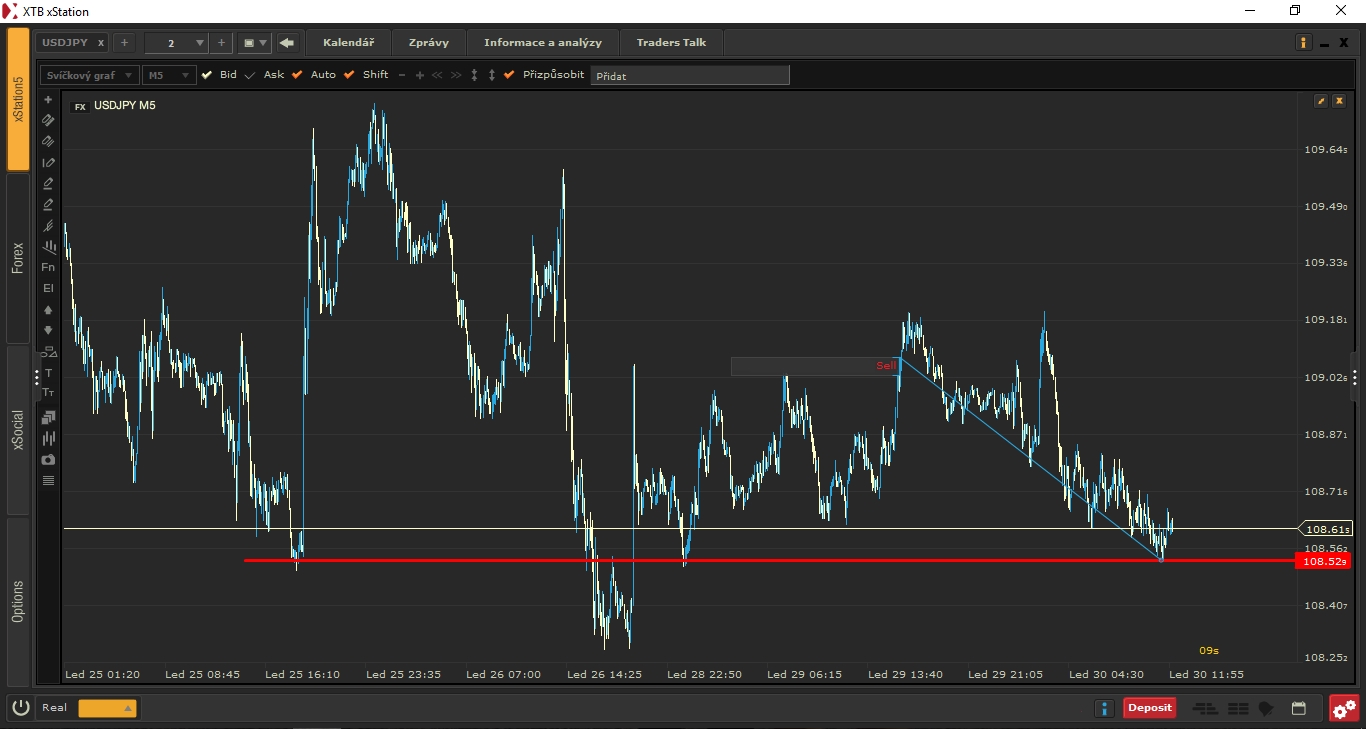The image size is (1366, 729).
Task: Open the grid table icon in the bottom bar
Action: 1238,708
